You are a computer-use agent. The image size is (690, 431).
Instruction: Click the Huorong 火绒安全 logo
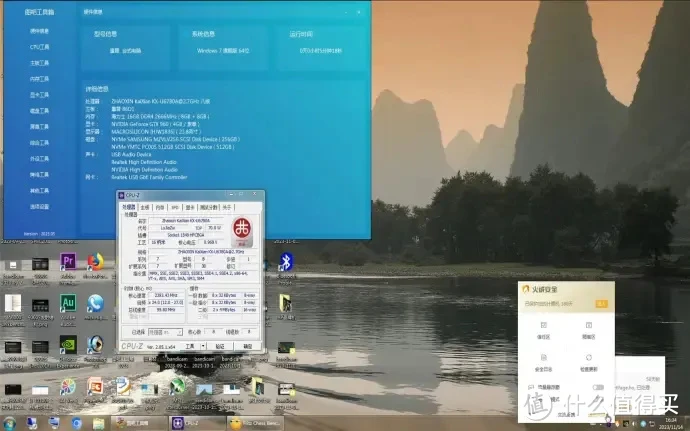(x=540, y=289)
